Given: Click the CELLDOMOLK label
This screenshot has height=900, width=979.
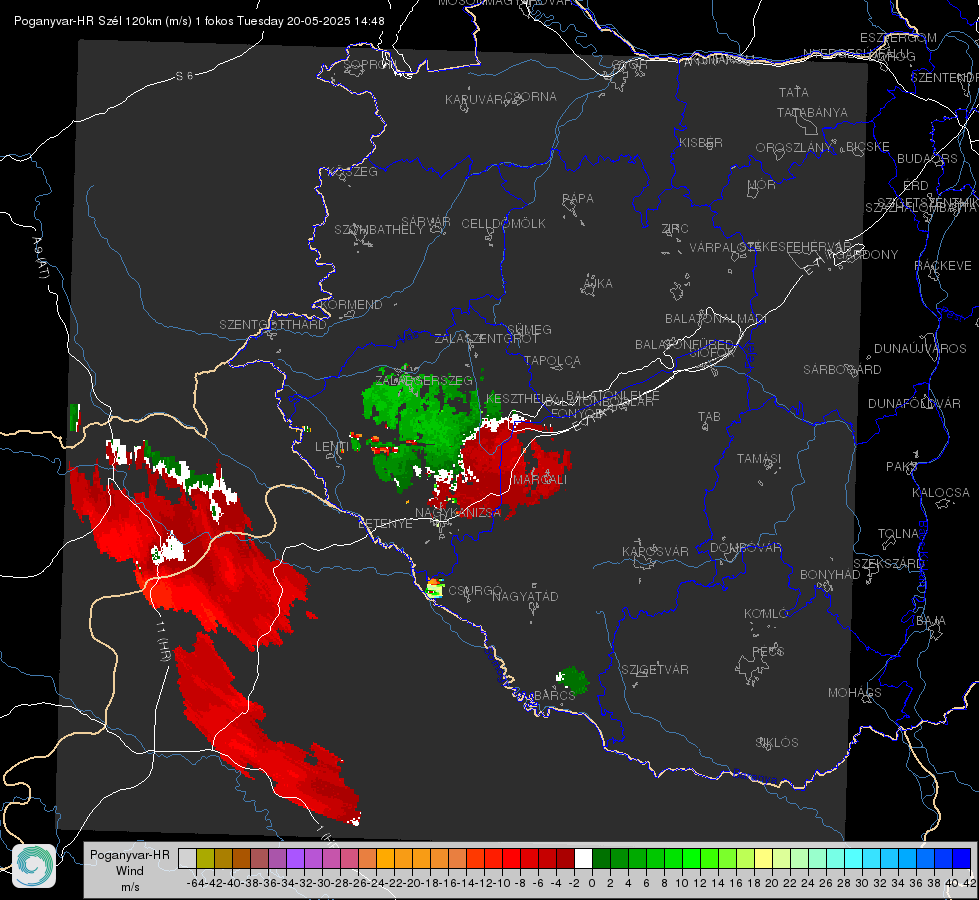Looking at the screenshot, I should click(x=503, y=224).
